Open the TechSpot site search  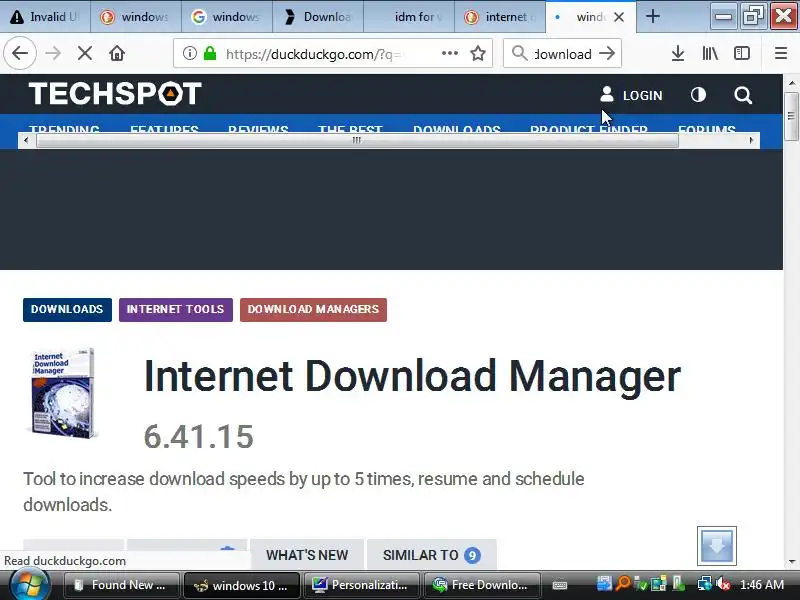tap(743, 95)
